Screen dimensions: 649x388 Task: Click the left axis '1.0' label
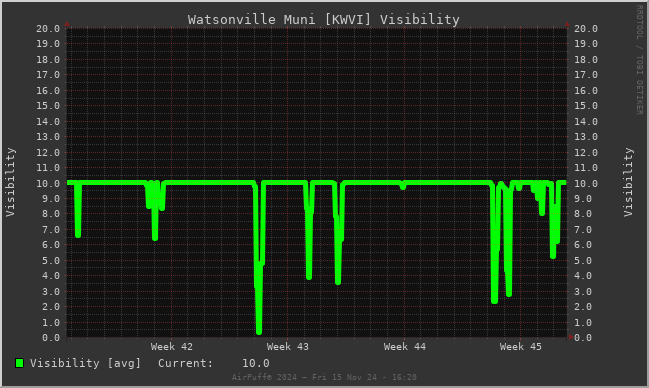coord(51,323)
